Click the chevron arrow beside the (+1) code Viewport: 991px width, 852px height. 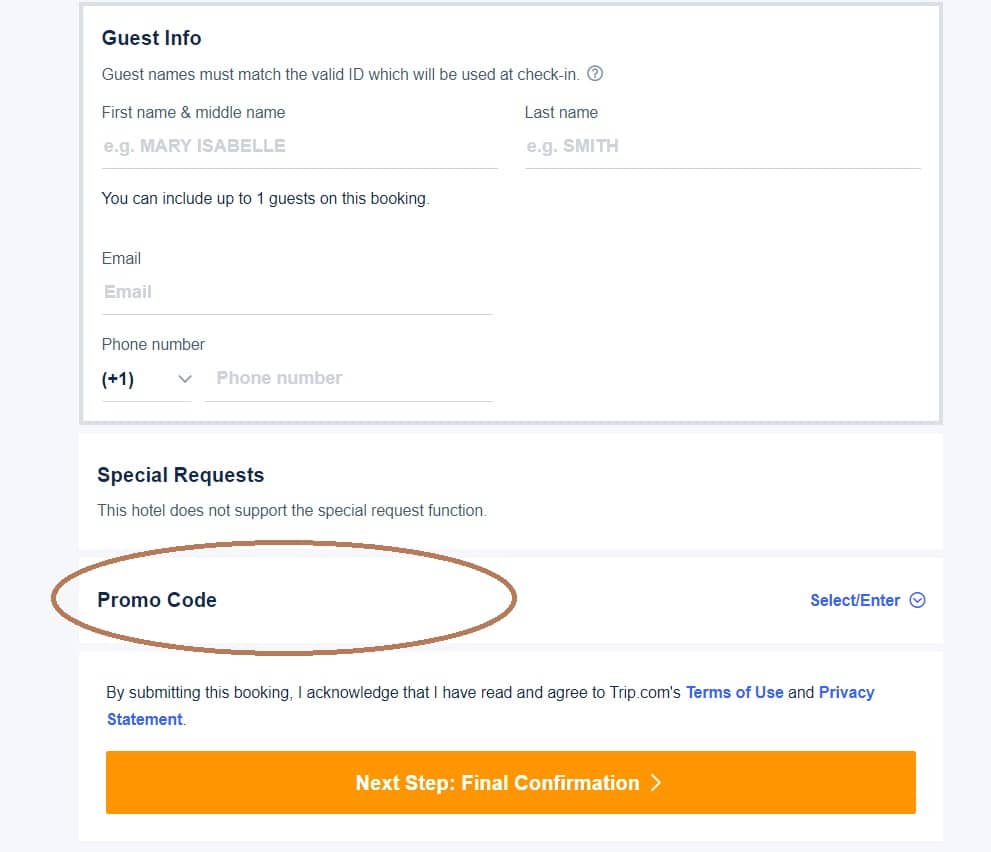coord(185,379)
